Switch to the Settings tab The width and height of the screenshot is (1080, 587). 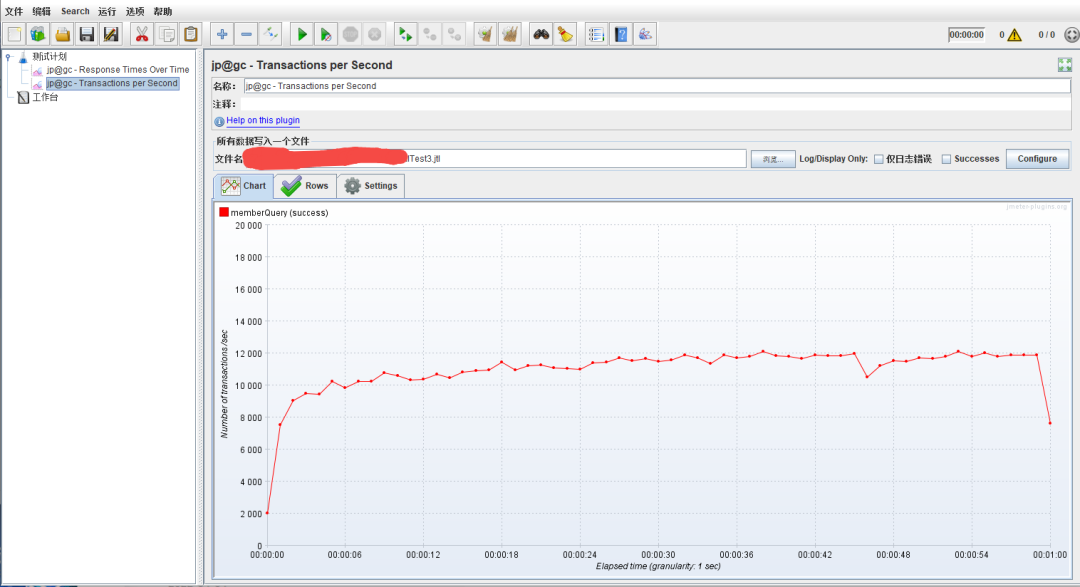pyautogui.click(x=371, y=186)
